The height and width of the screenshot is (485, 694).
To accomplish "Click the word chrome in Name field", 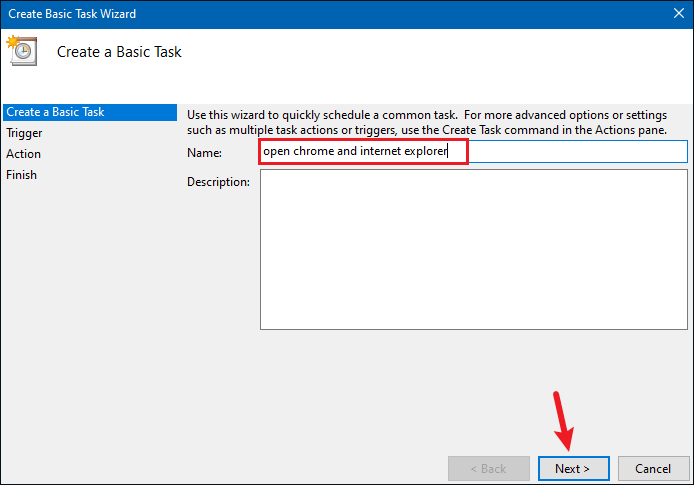I will point(313,151).
